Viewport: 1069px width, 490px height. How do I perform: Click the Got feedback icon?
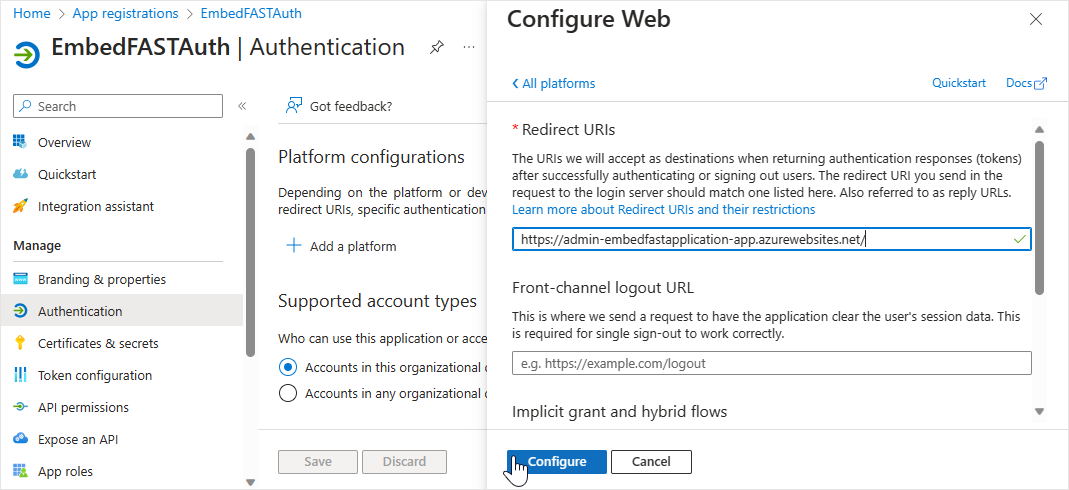point(294,106)
